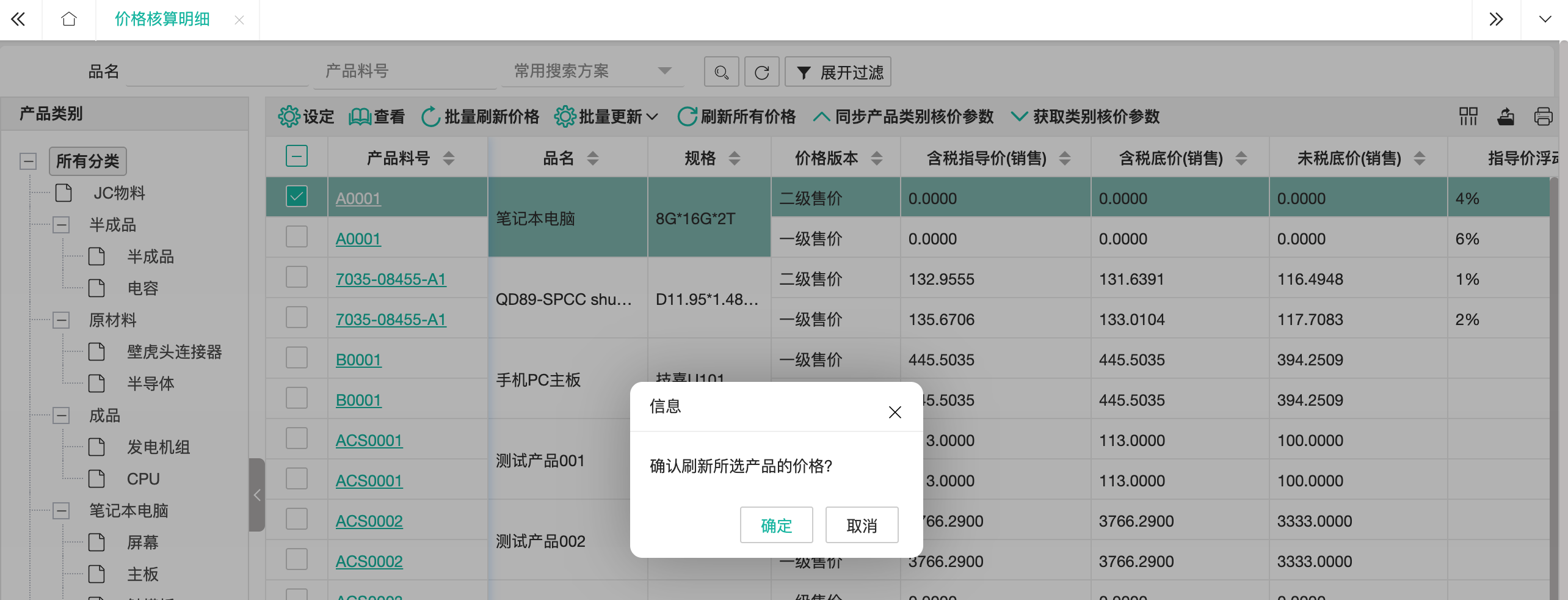Click the 品名 search input field
Viewport: 1568px width, 600px height.
coord(217,72)
